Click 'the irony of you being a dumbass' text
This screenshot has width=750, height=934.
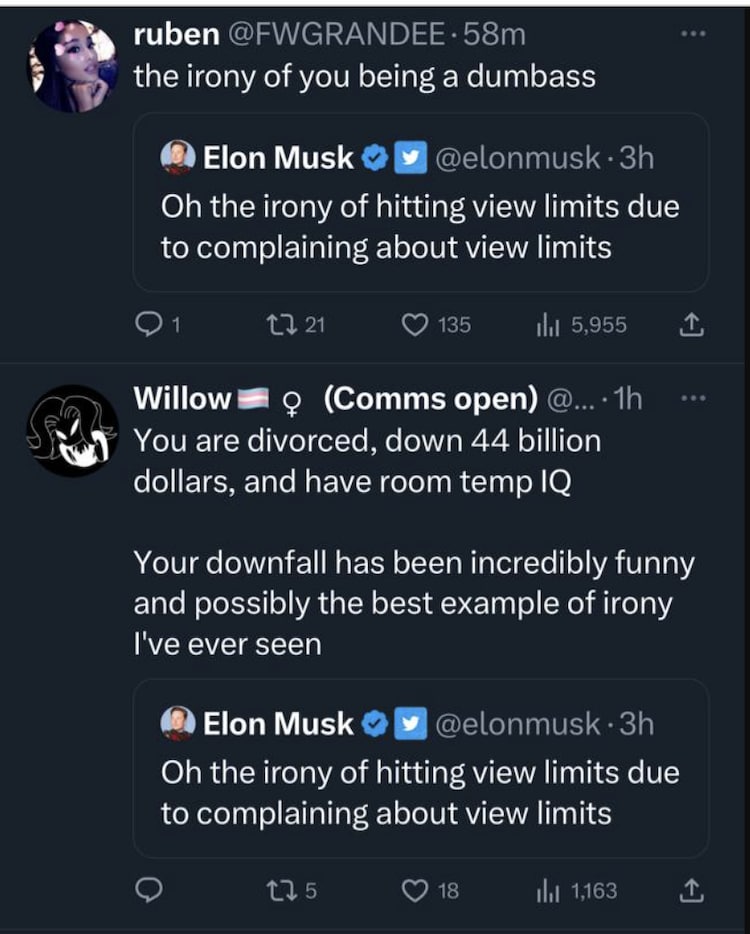[x=364, y=77]
